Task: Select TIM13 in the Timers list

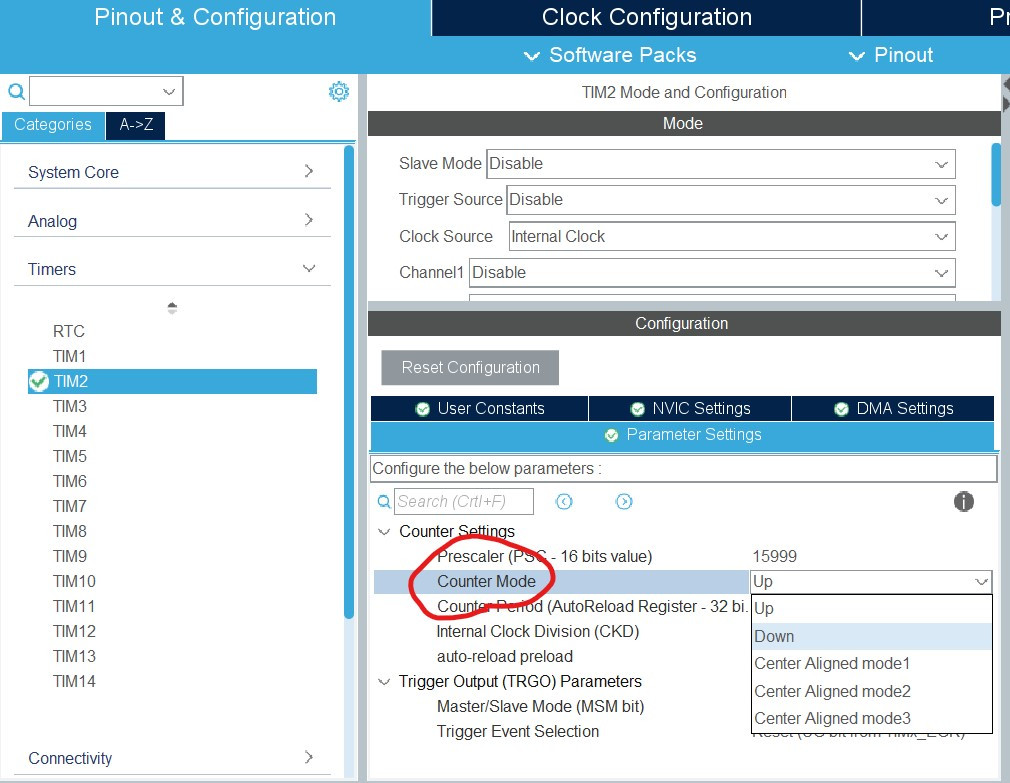Action: pyautogui.click(x=74, y=657)
